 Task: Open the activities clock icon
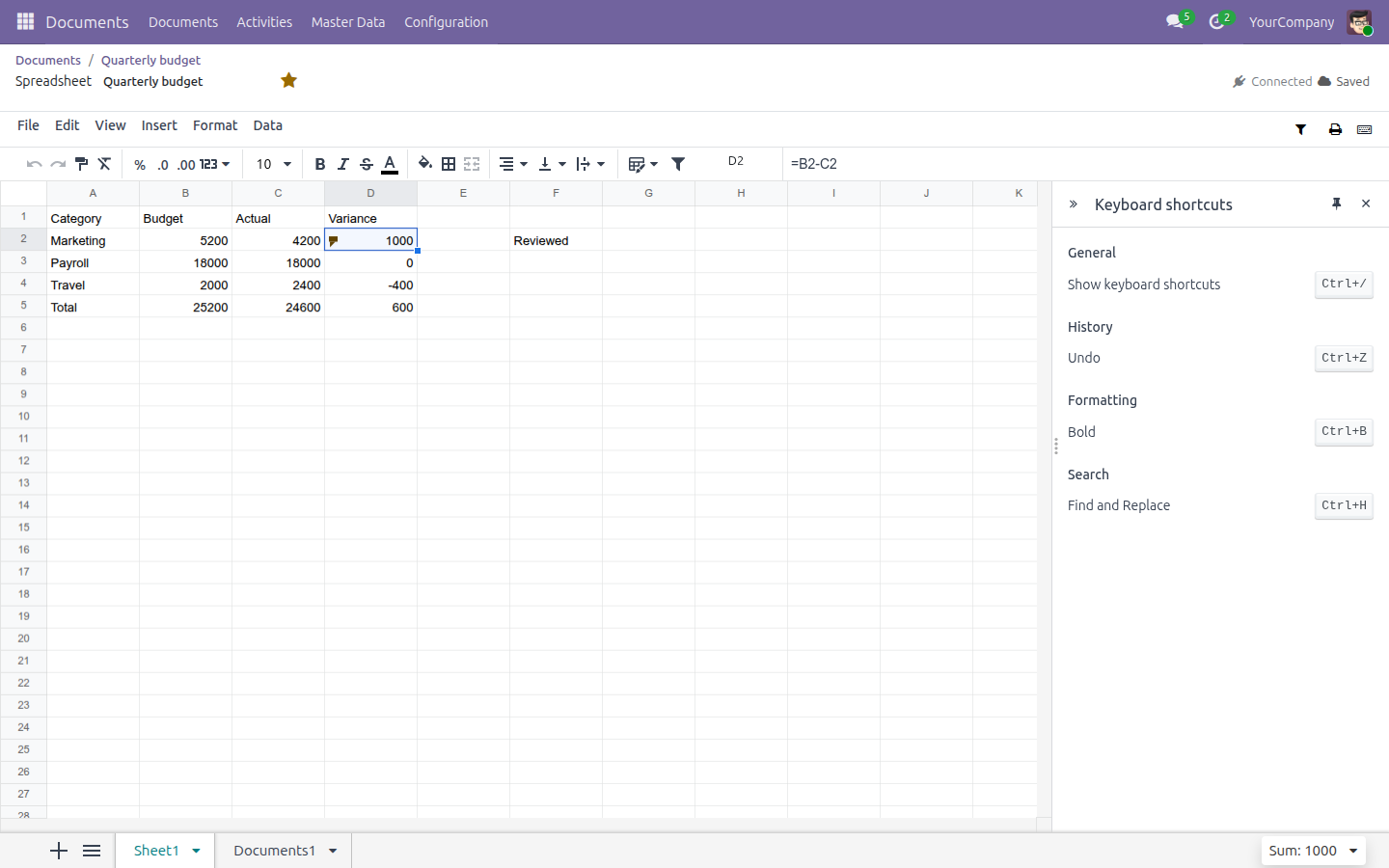click(1216, 21)
